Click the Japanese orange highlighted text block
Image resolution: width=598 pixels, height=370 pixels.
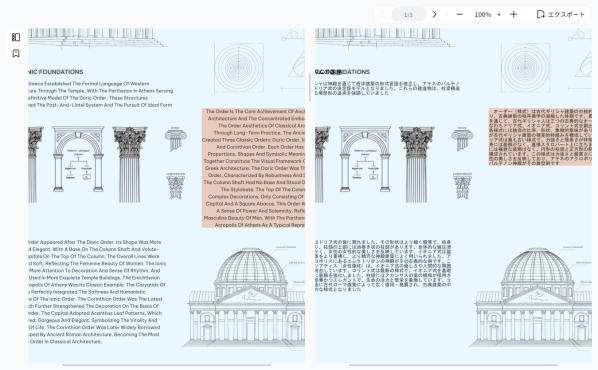click(540, 137)
